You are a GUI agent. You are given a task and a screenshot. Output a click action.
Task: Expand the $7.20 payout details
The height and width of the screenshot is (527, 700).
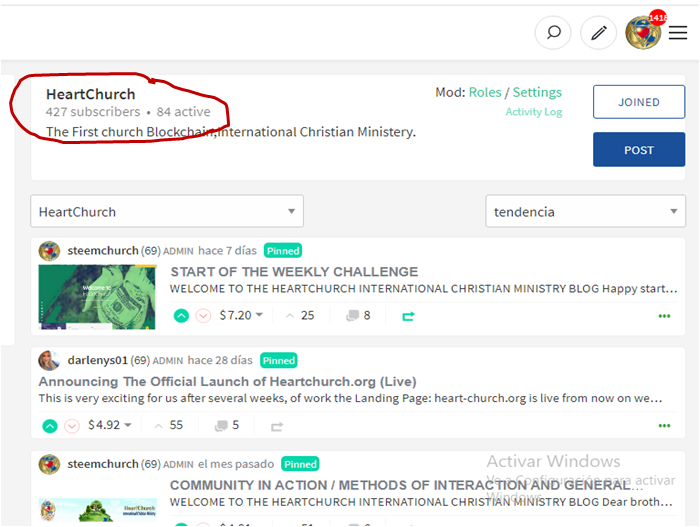[x=241, y=315]
